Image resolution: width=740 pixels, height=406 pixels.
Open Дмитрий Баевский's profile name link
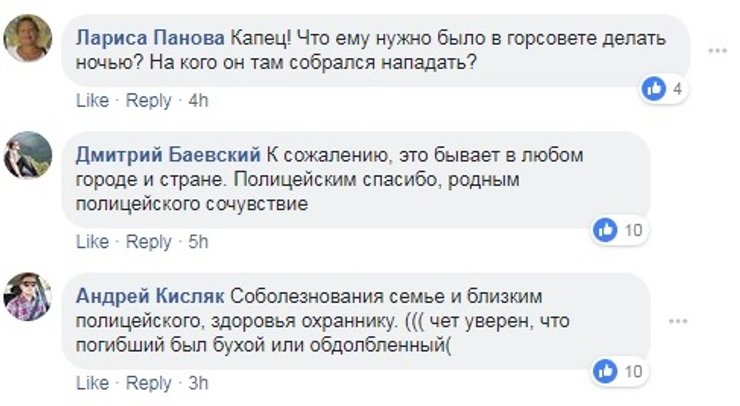(x=169, y=156)
